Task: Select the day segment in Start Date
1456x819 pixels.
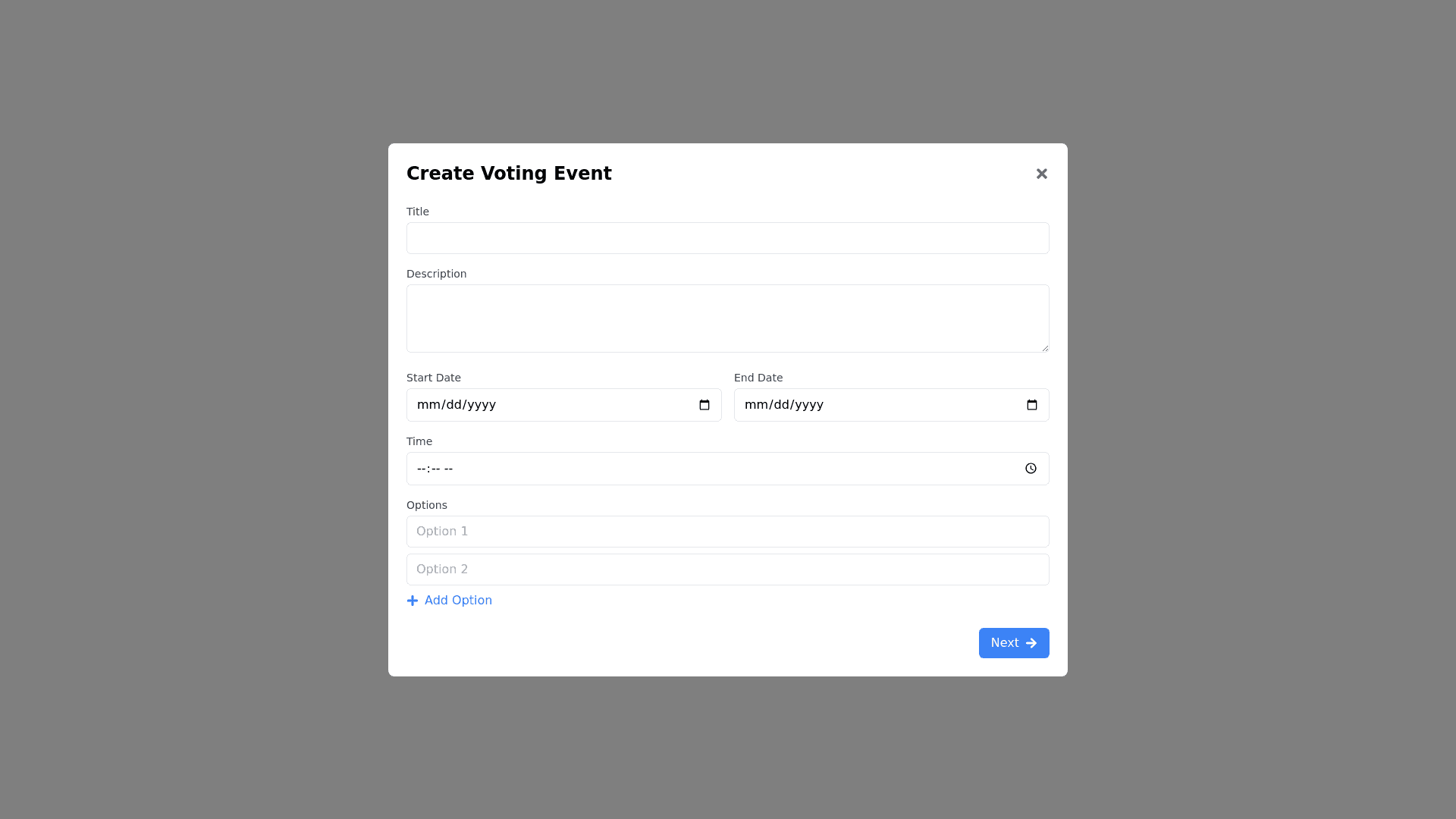Action: coord(454,405)
